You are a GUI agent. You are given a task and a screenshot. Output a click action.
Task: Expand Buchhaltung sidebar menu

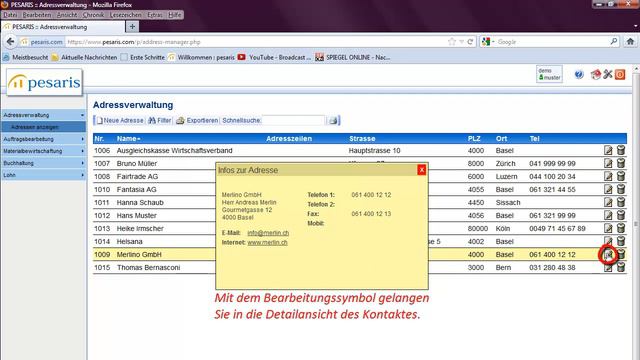(43, 163)
